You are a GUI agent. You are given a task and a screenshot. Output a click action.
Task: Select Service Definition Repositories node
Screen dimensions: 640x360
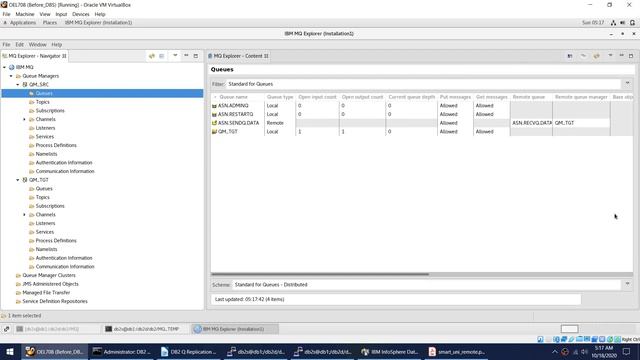tap(55, 301)
